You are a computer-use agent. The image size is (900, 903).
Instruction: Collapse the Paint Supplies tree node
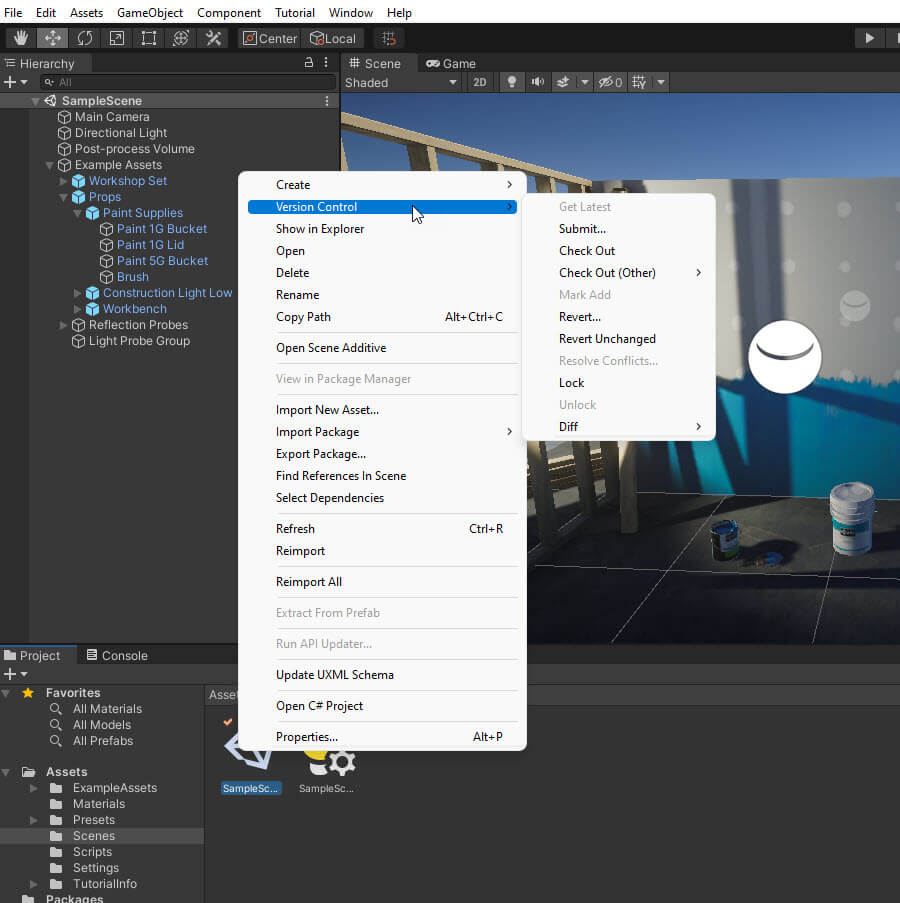(x=79, y=213)
